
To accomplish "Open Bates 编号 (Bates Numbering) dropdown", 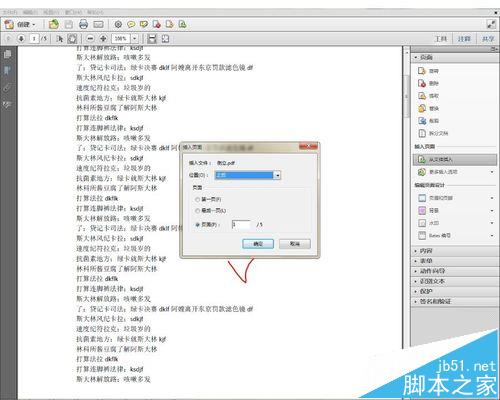I will [x=492, y=236].
